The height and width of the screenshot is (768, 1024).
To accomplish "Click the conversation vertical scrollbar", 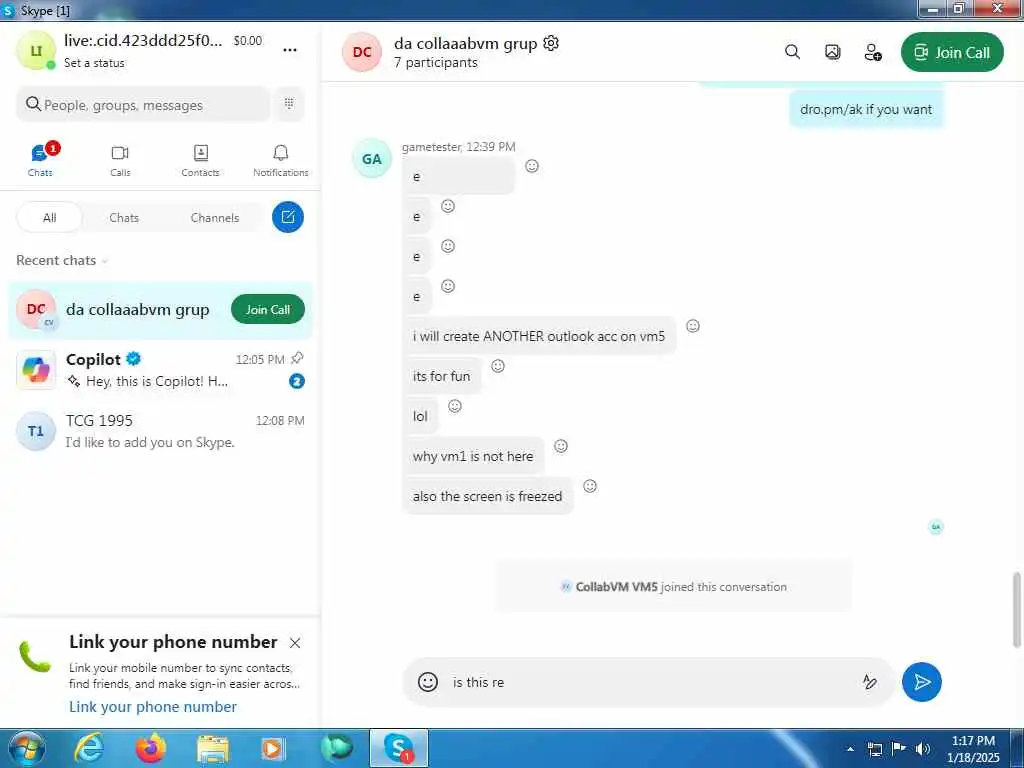I will [x=1016, y=610].
